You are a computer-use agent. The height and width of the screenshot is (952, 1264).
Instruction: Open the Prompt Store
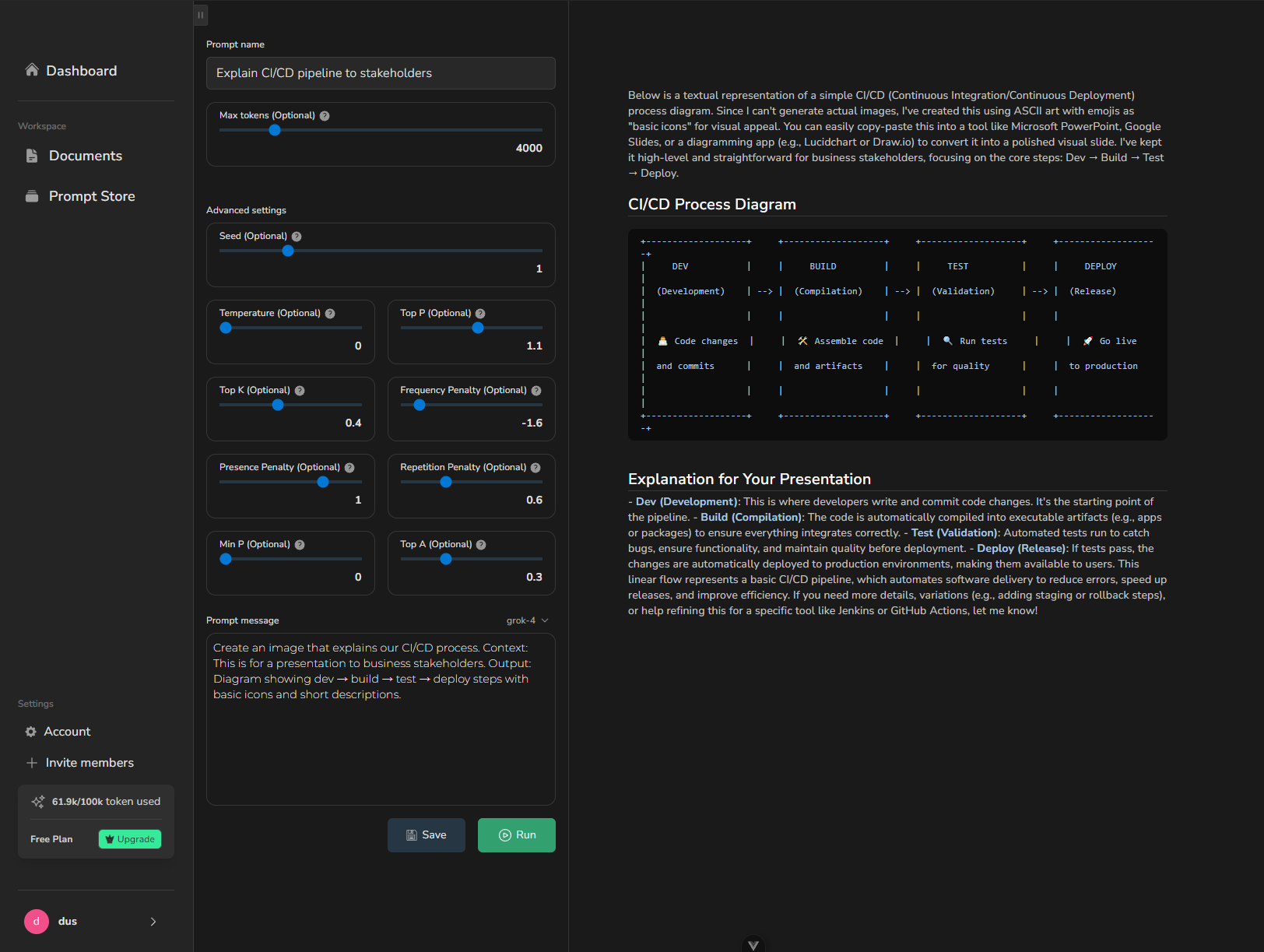[x=92, y=196]
